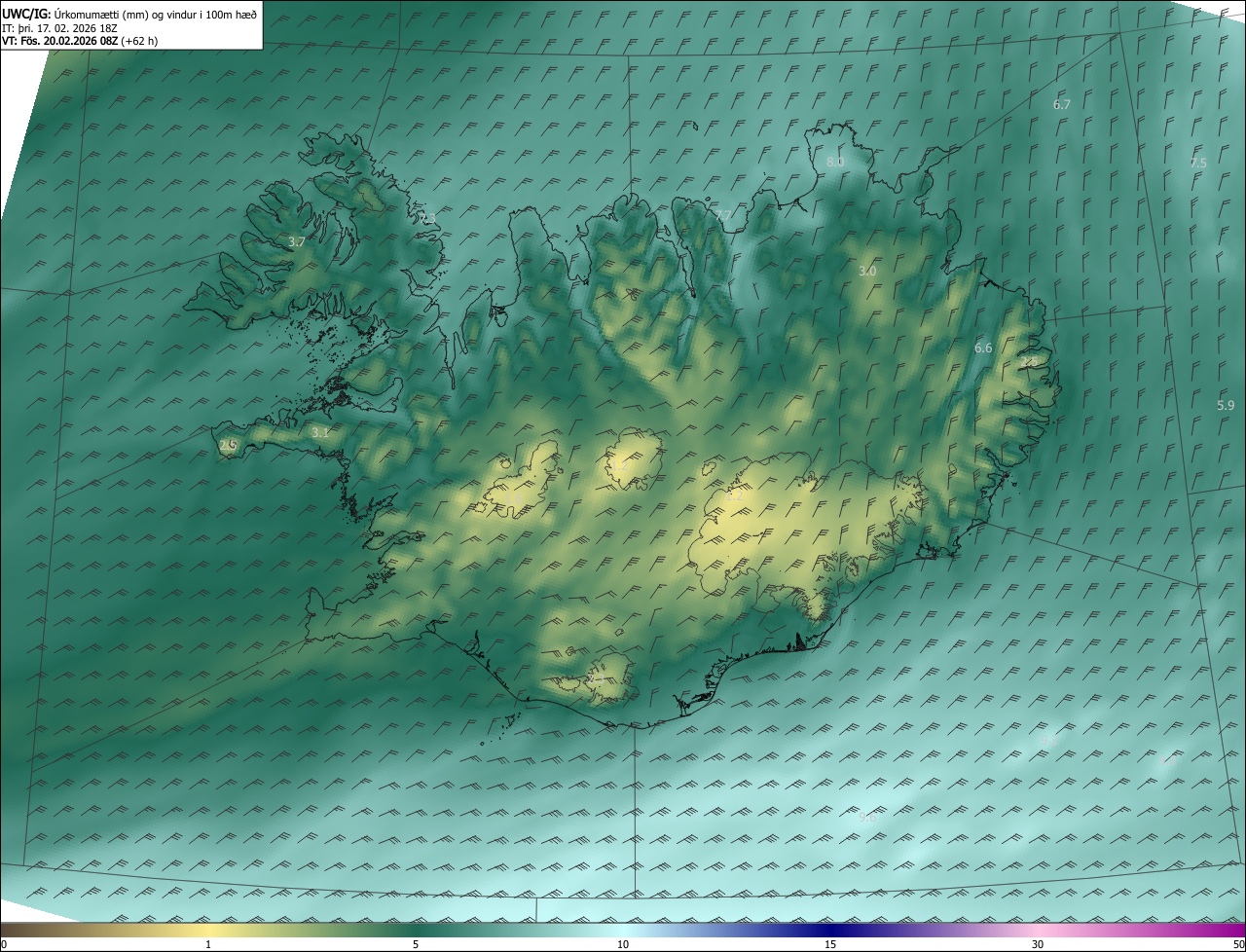Click the initial time 'IT: þri. 17. 02. 2026 18Z'
Viewport: 1246px width, 952px height.
(59, 27)
